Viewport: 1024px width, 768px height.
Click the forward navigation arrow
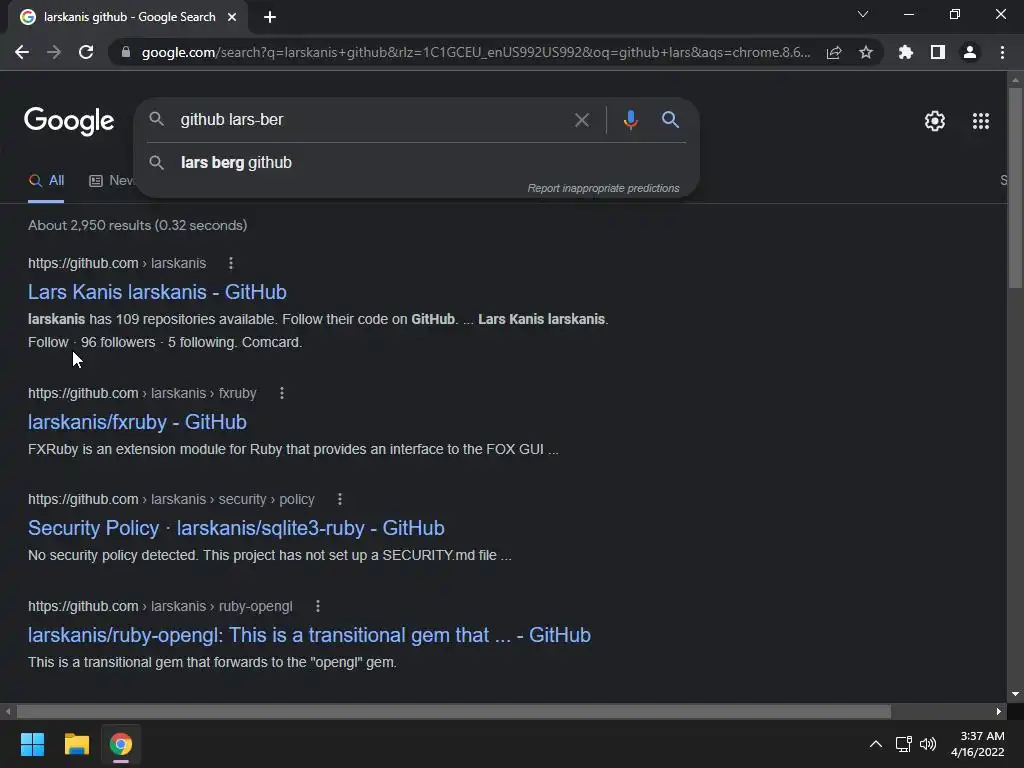(54, 52)
